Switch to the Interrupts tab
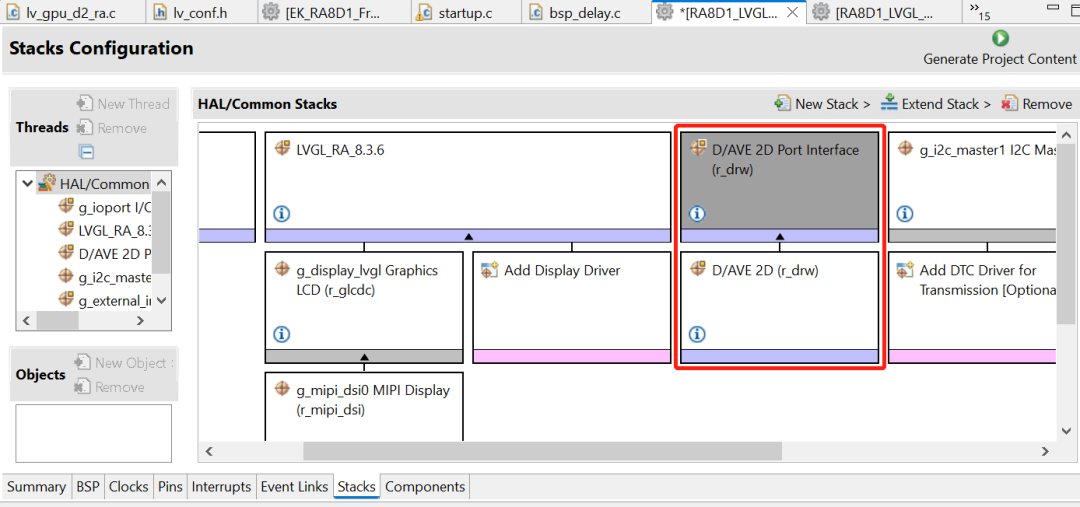This screenshot has width=1080, height=507. coord(221,487)
